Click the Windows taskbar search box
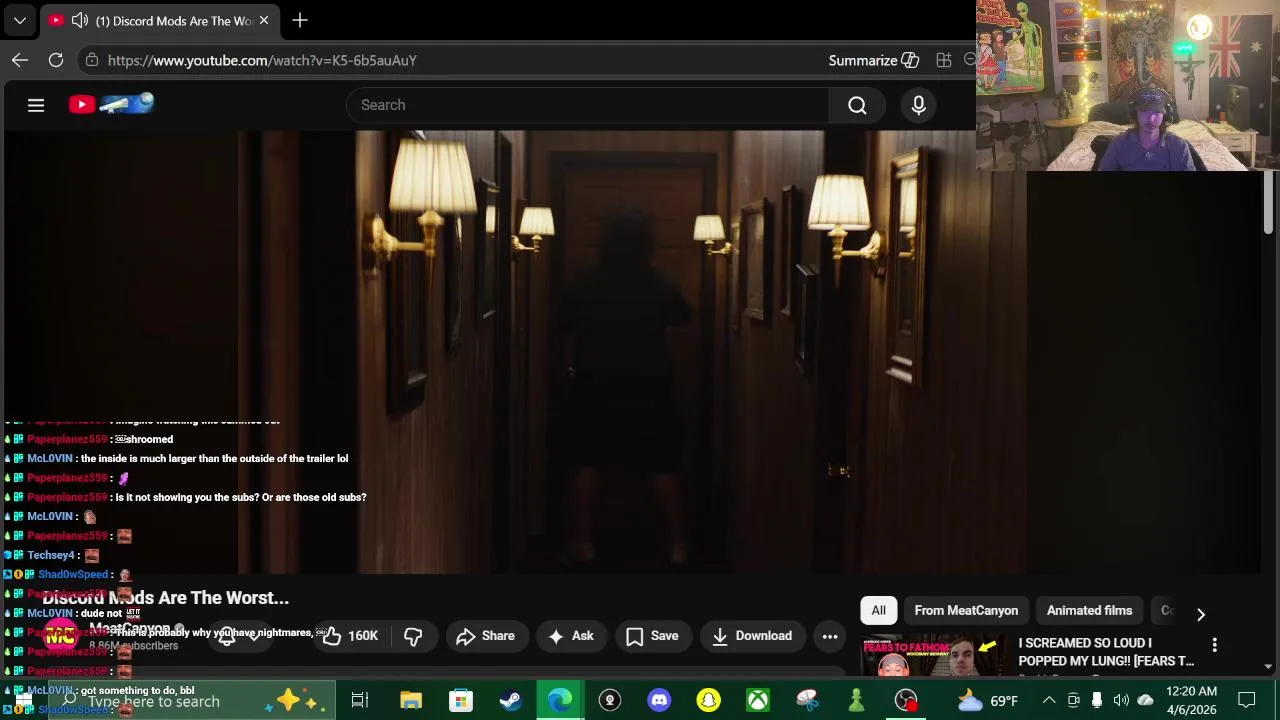This screenshot has width=1280, height=720. pyautogui.click(x=190, y=701)
